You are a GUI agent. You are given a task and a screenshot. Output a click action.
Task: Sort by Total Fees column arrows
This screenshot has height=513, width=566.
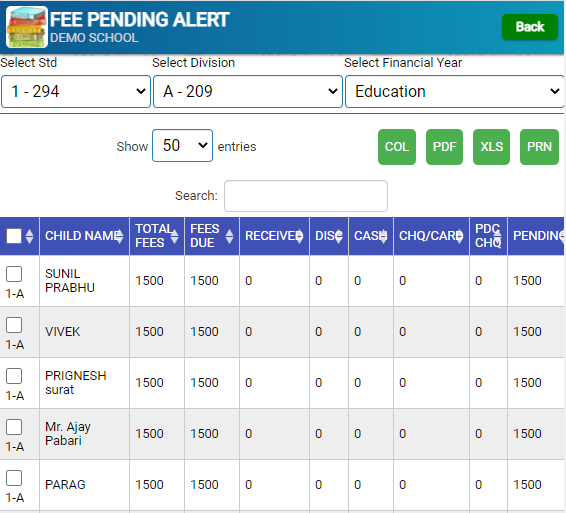click(x=174, y=236)
